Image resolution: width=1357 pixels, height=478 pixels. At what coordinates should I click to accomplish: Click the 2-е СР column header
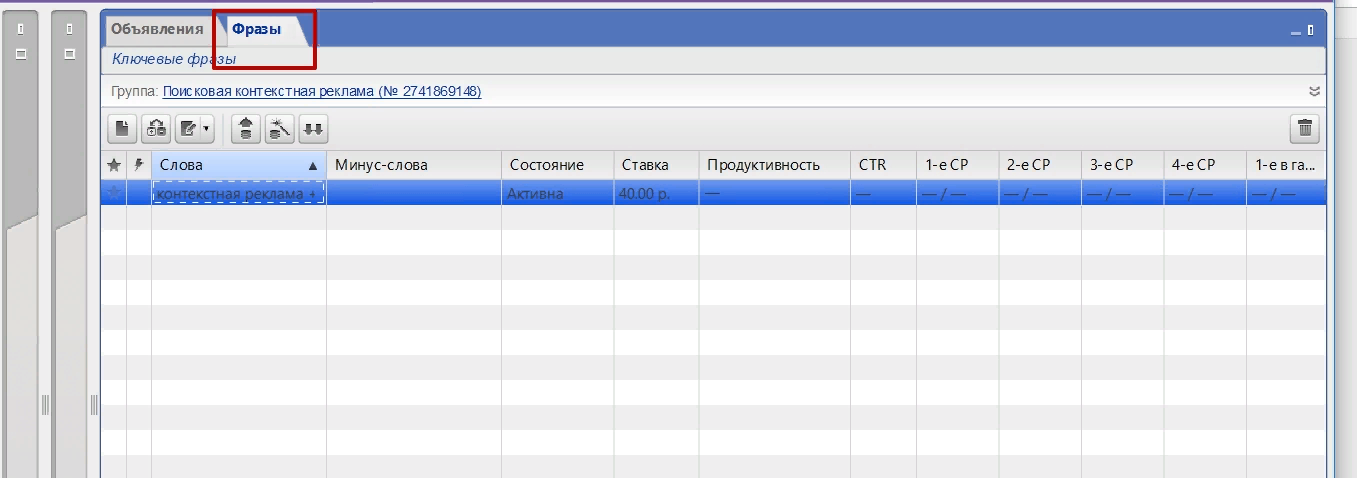pos(1040,165)
